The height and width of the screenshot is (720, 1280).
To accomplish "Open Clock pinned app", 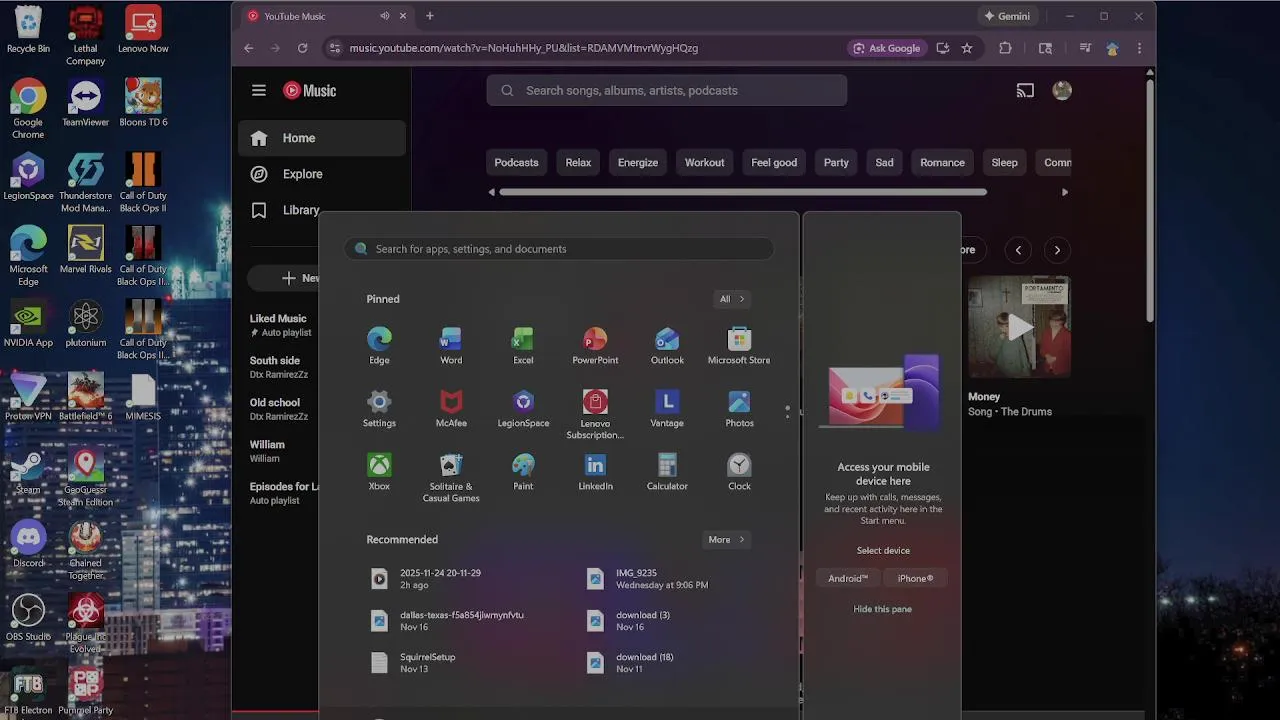I will click(x=739, y=472).
